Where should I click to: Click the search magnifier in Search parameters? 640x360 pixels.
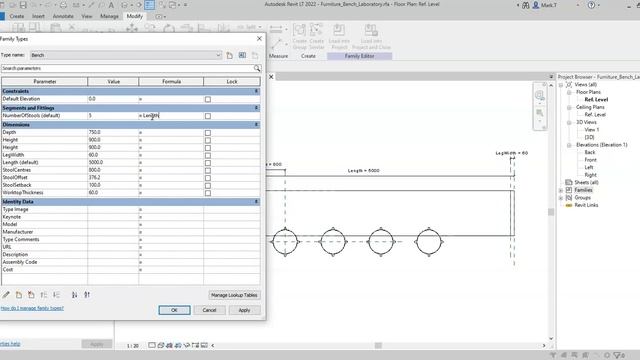pos(257,69)
